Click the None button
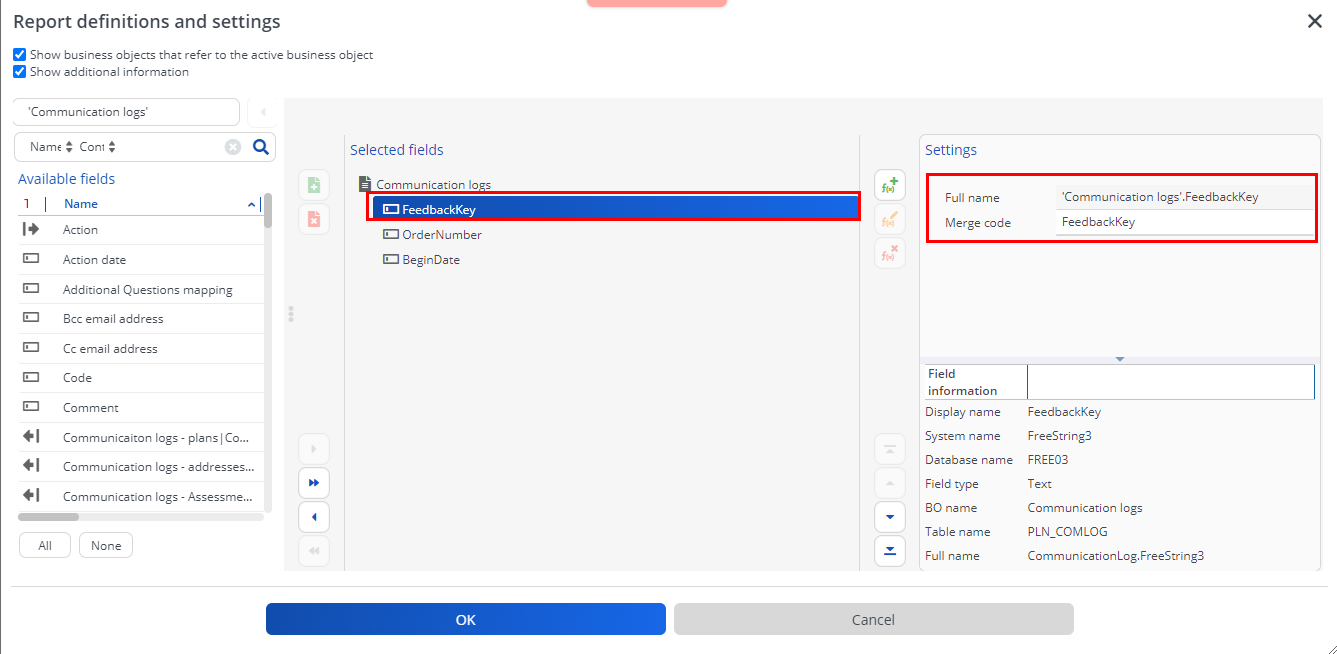 (106, 545)
